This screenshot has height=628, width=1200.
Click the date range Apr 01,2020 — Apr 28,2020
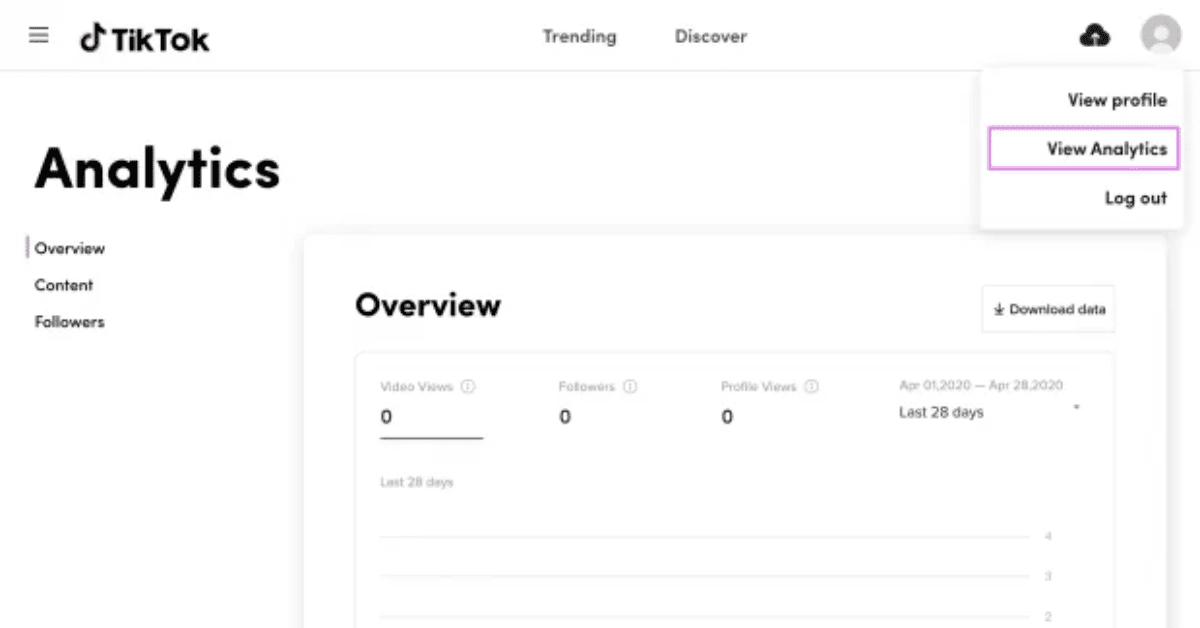pos(981,385)
